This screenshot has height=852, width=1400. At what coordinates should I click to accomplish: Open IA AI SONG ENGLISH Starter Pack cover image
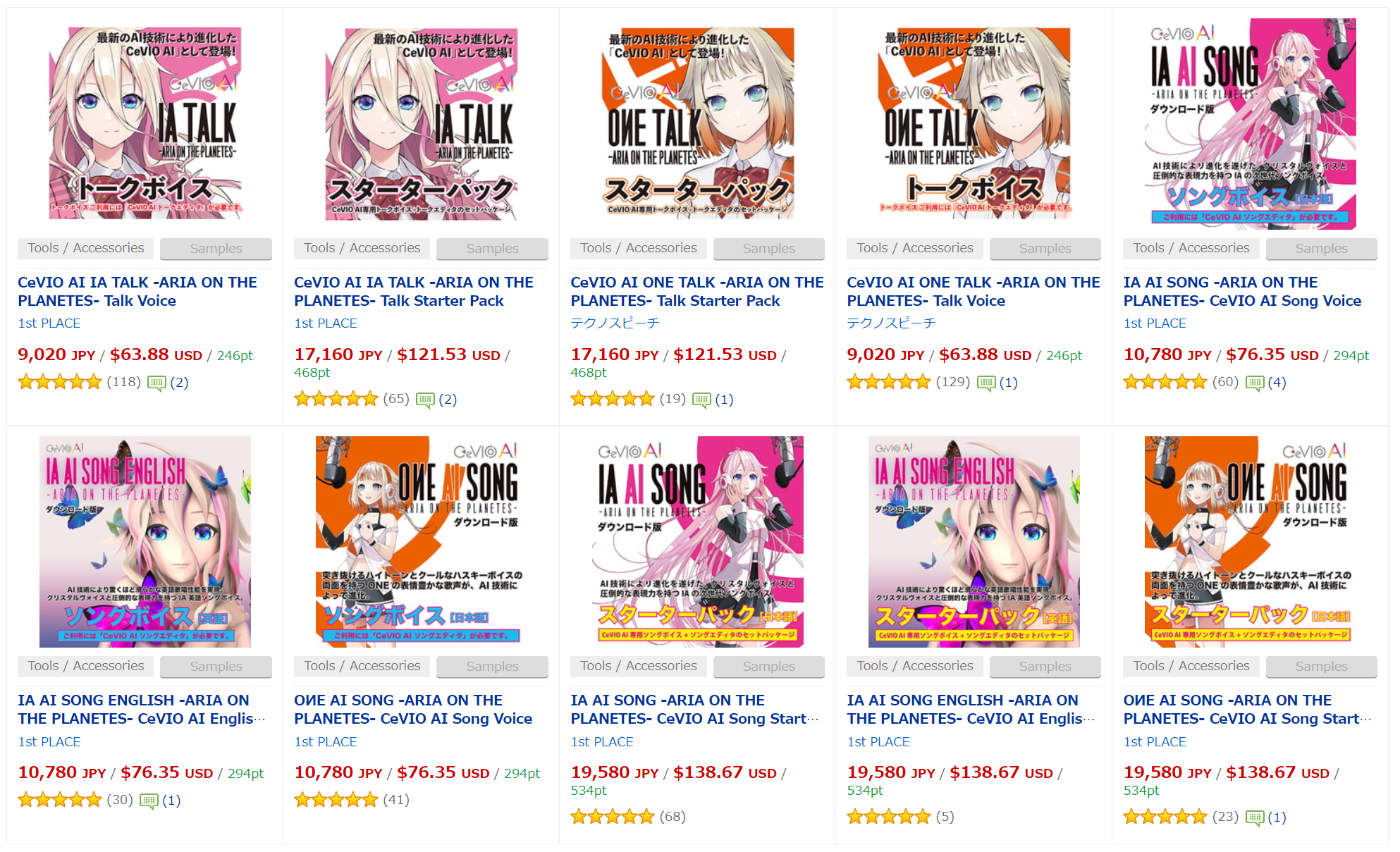[x=974, y=541]
